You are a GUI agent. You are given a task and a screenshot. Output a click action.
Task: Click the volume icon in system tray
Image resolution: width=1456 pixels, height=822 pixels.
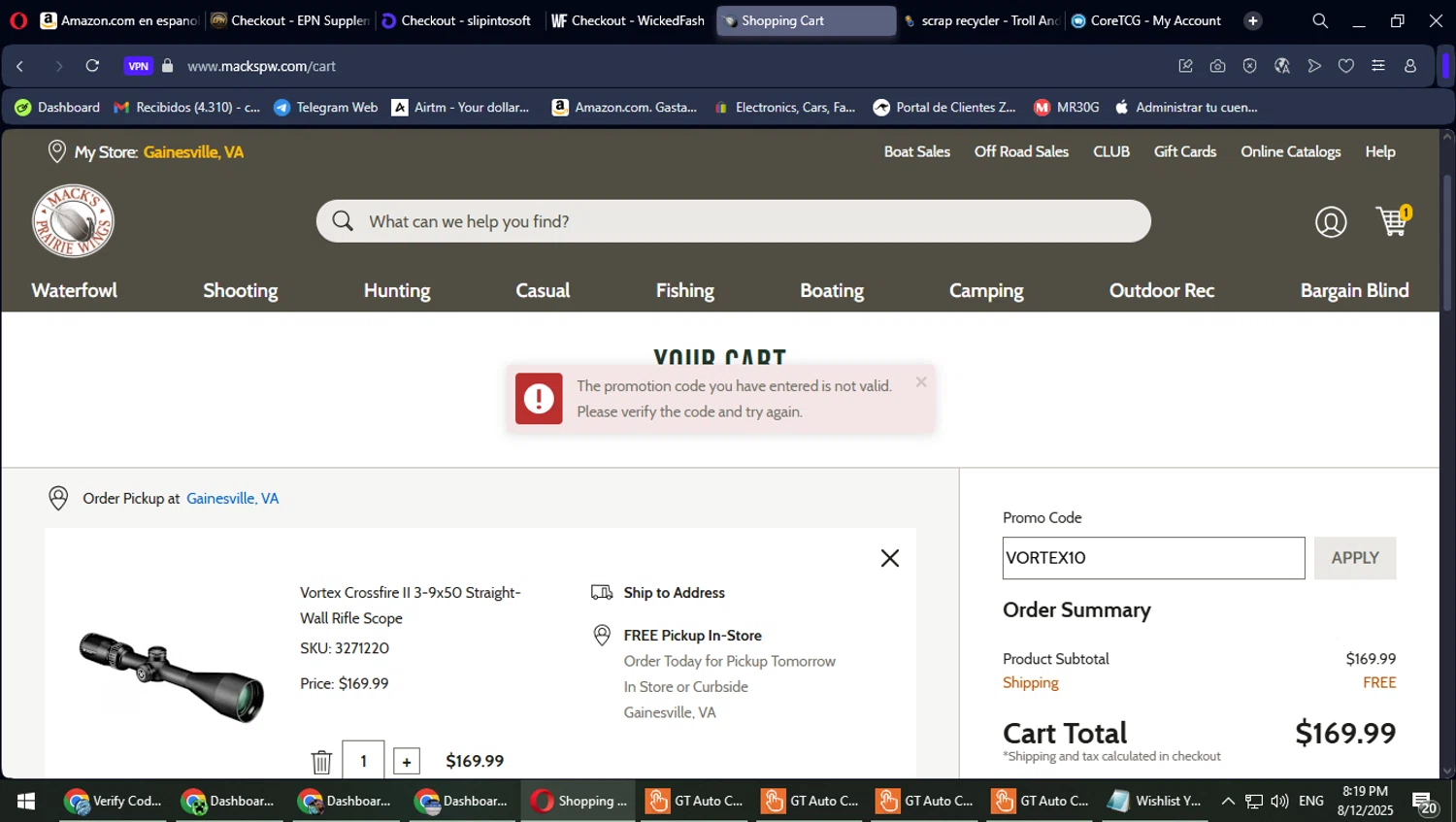(x=1279, y=801)
